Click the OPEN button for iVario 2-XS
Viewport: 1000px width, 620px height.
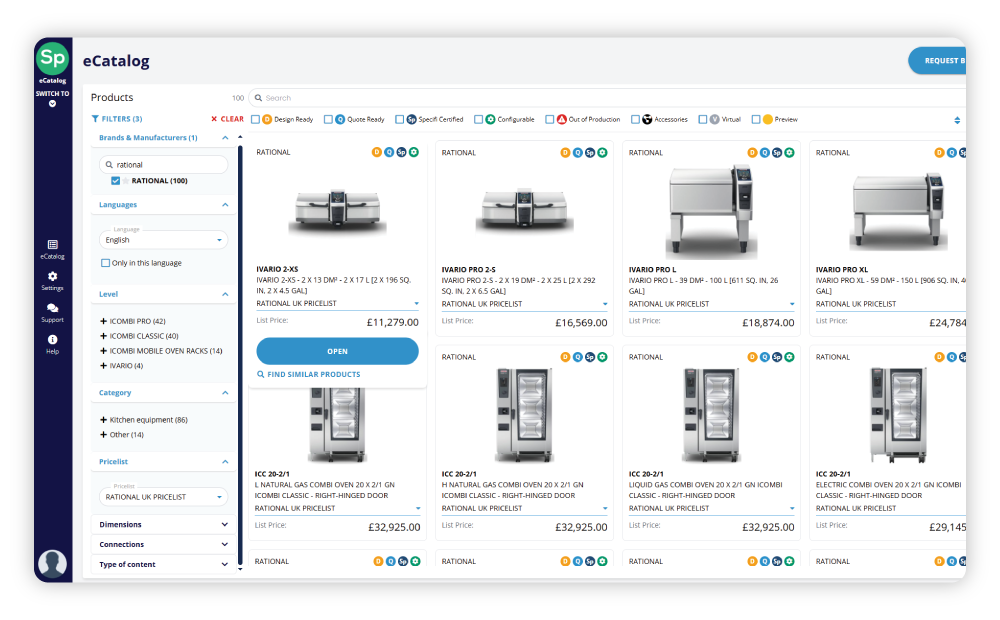pos(337,351)
